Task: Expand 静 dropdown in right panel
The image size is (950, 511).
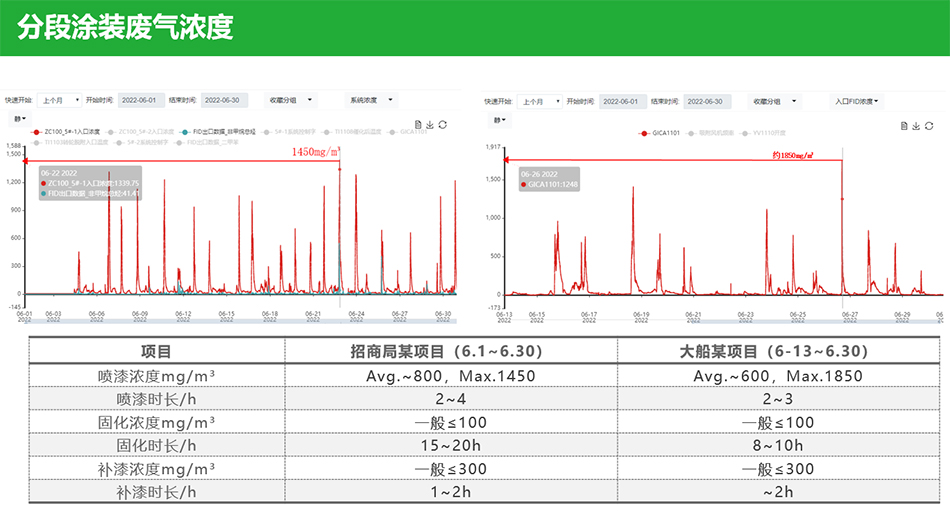Action: pos(500,120)
